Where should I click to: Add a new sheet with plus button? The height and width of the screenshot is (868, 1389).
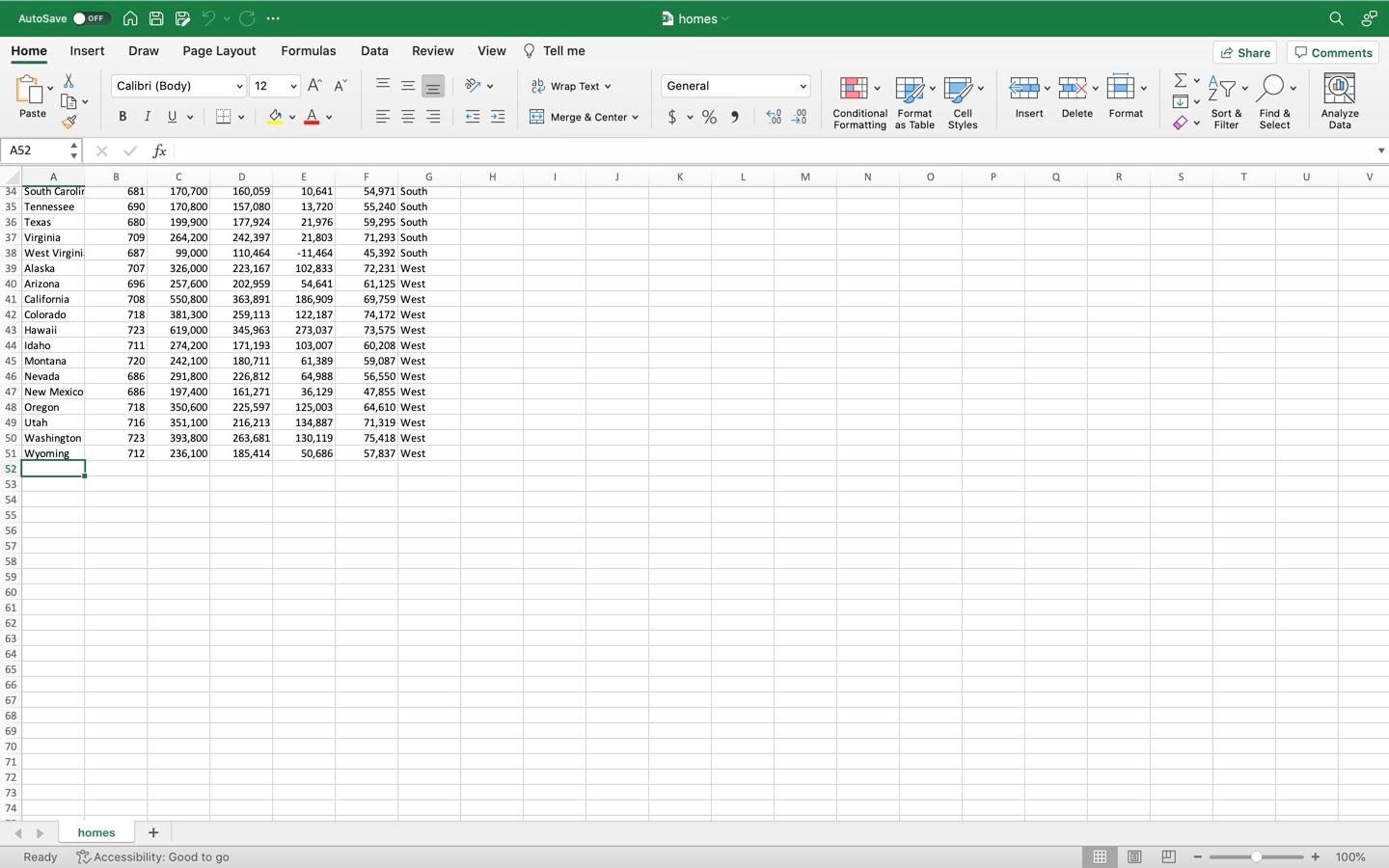(x=152, y=832)
